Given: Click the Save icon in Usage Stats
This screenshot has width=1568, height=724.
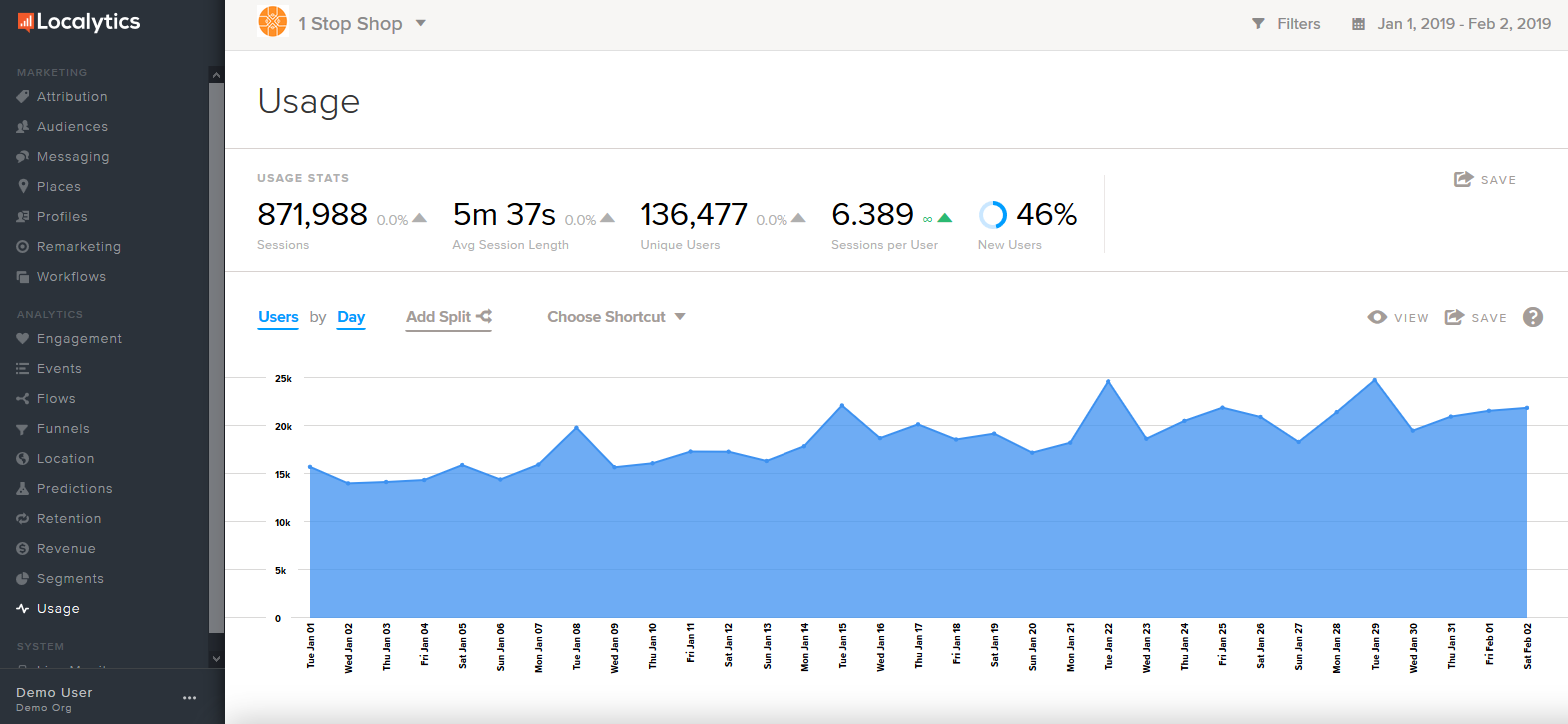Looking at the screenshot, I should [x=1463, y=179].
